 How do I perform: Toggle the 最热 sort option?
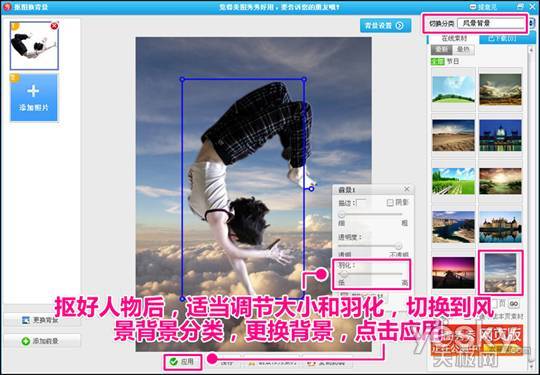click(x=463, y=50)
